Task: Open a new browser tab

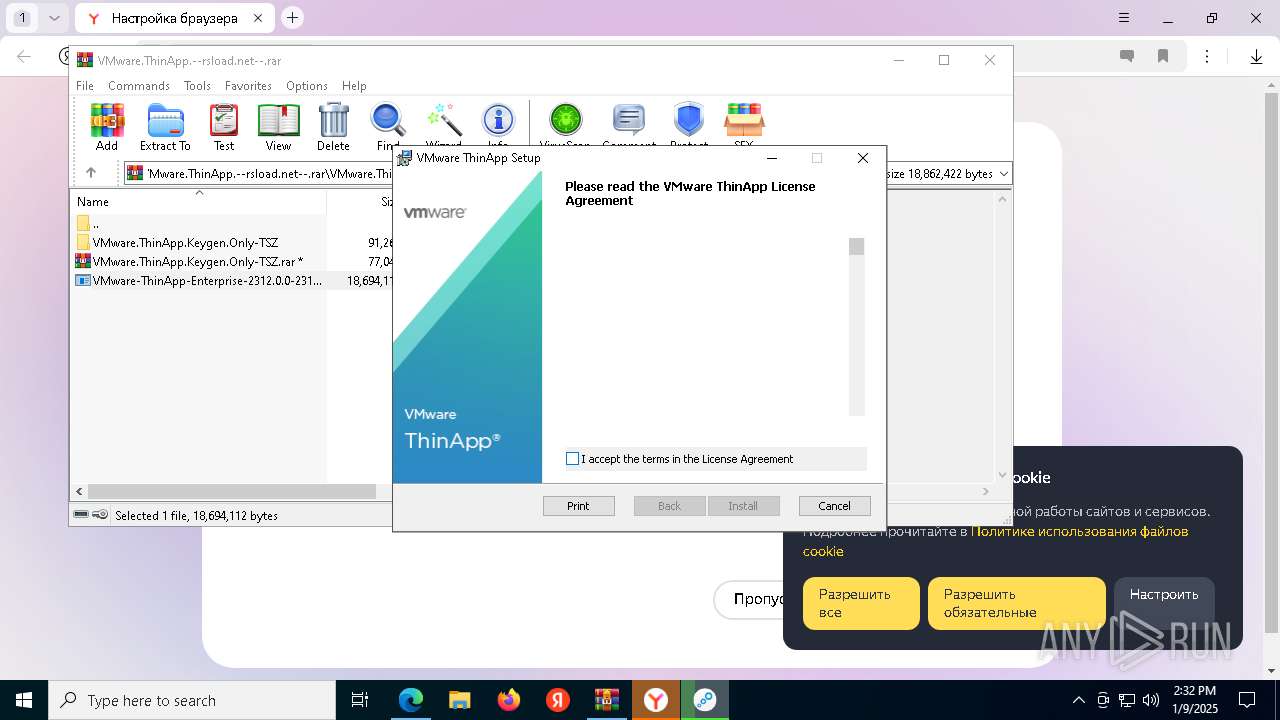Action: coord(292,18)
